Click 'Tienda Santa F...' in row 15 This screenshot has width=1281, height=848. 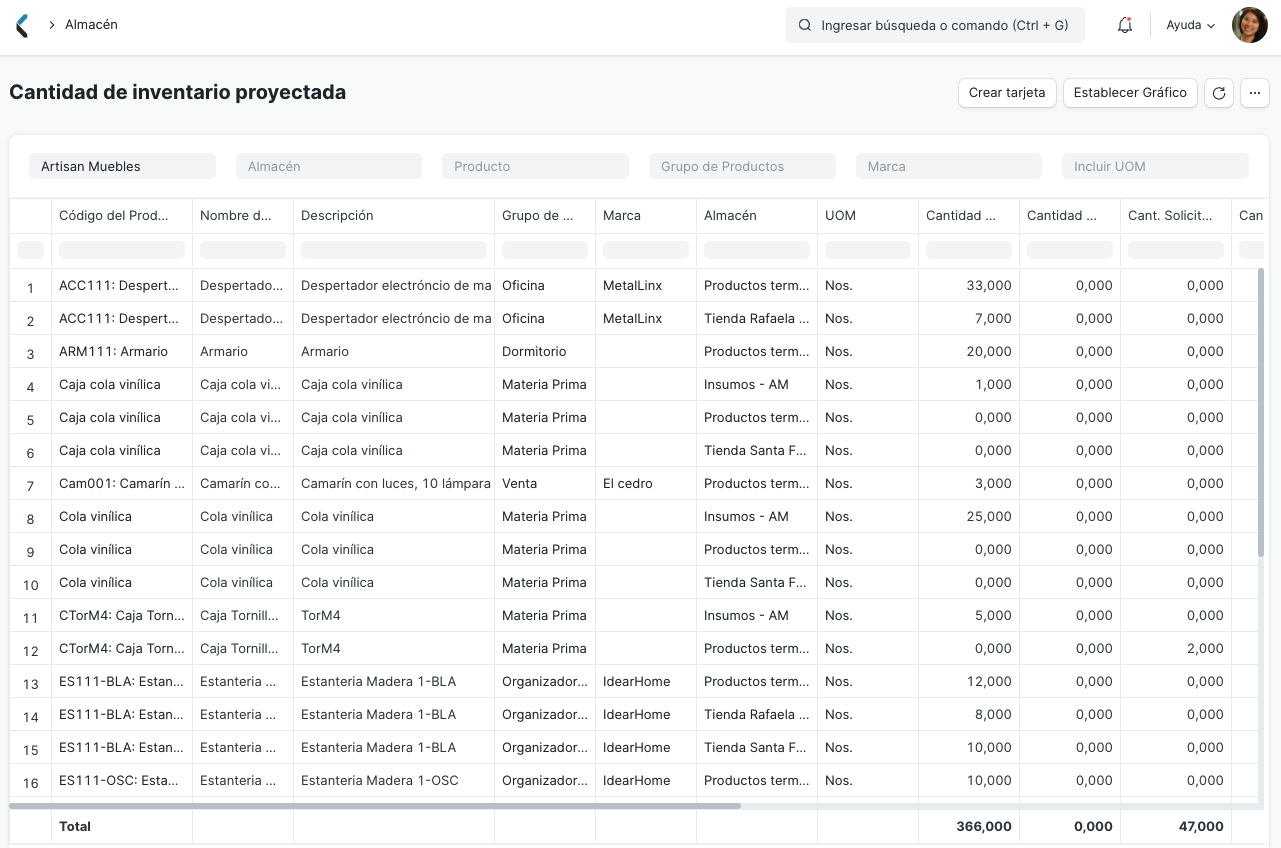(757, 748)
